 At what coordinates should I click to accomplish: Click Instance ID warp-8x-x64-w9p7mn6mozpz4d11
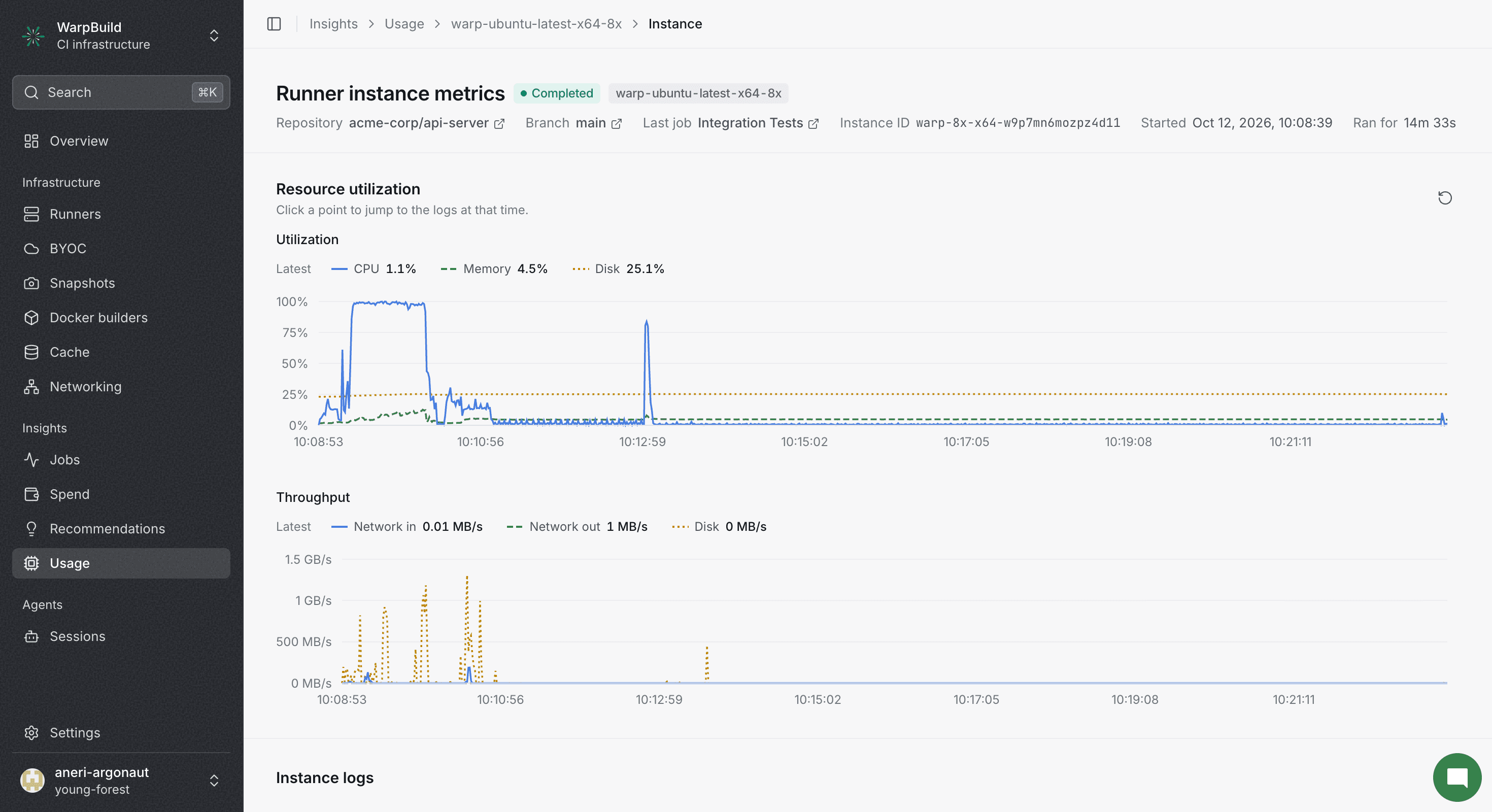1018,123
